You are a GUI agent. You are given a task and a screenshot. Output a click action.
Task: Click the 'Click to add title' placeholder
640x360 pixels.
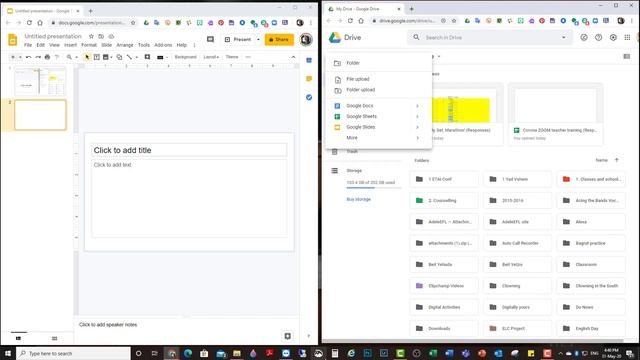click(x=189, y=150)
